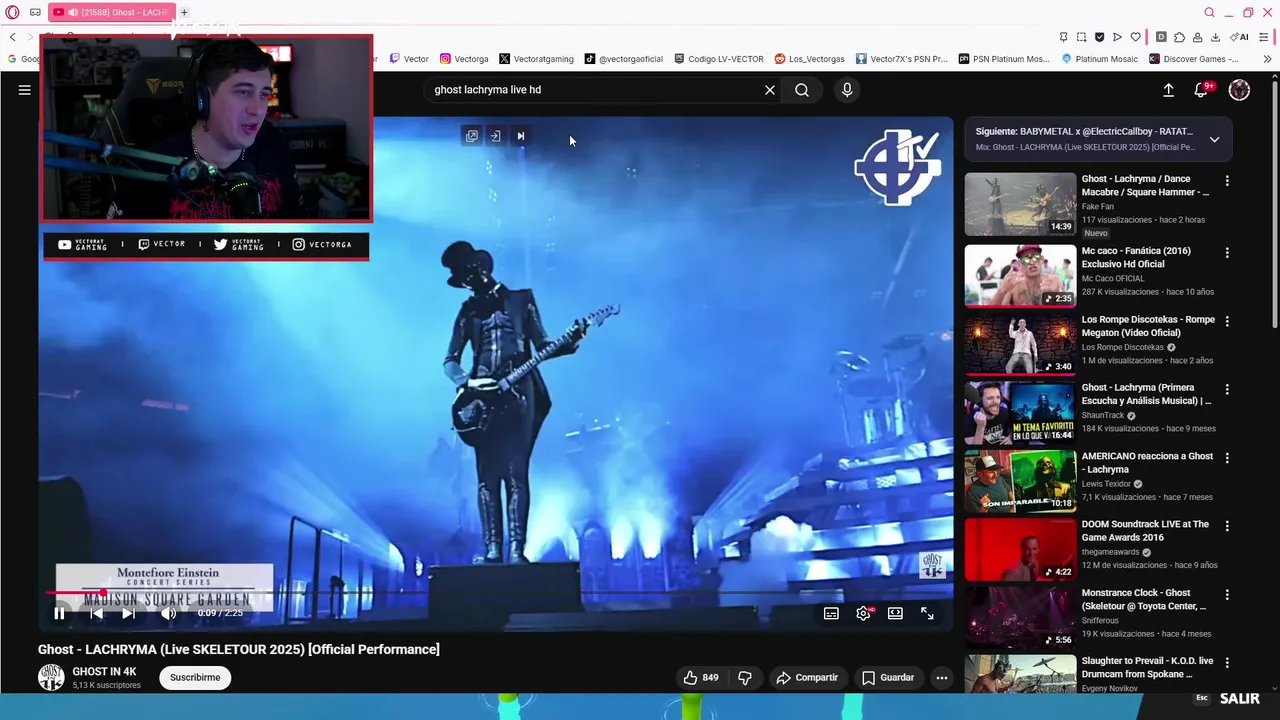Open DOOM Soundtrack LIVE at Game Awards title
Image resolution: width=1280 pixels, height=720 pixels.
pos(1145,531)
